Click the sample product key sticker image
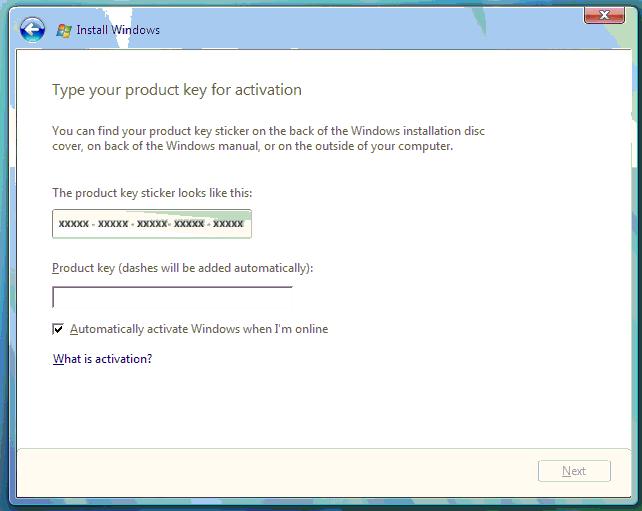This screenshot has height=511, width=642. click(x=152, y=224)
